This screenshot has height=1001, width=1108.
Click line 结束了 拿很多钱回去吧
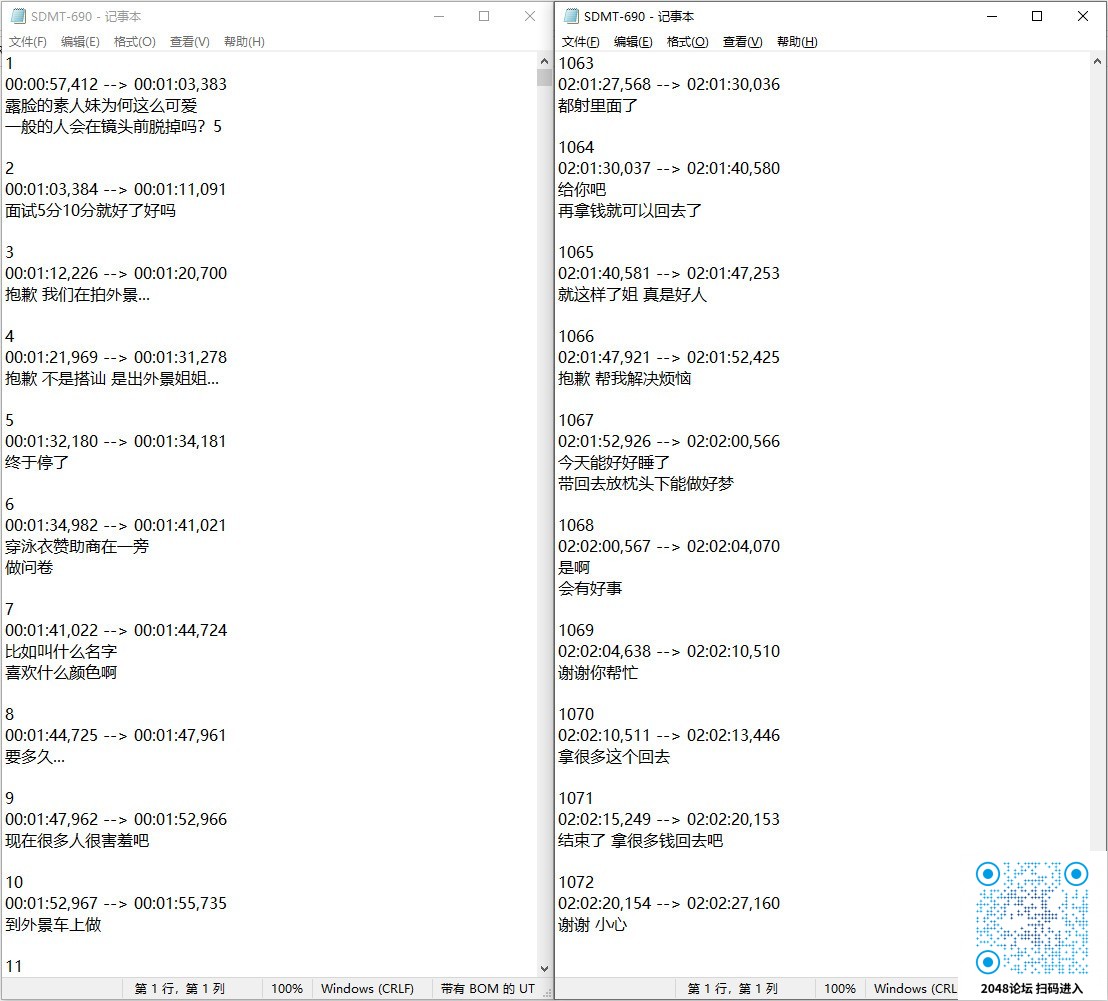coord(640,841)
